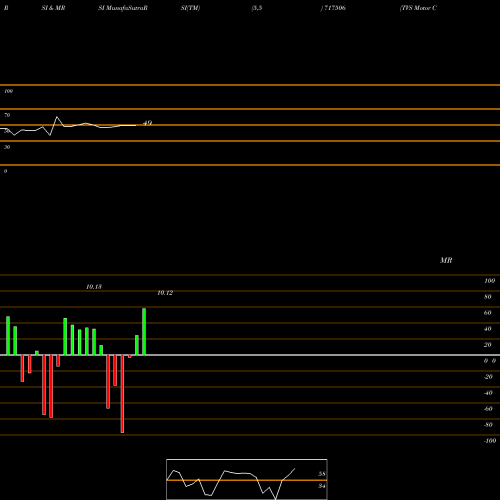Screen dimensions: 500x500
Task: Click the '10.12' value label above bars
Action: [165, 293]
